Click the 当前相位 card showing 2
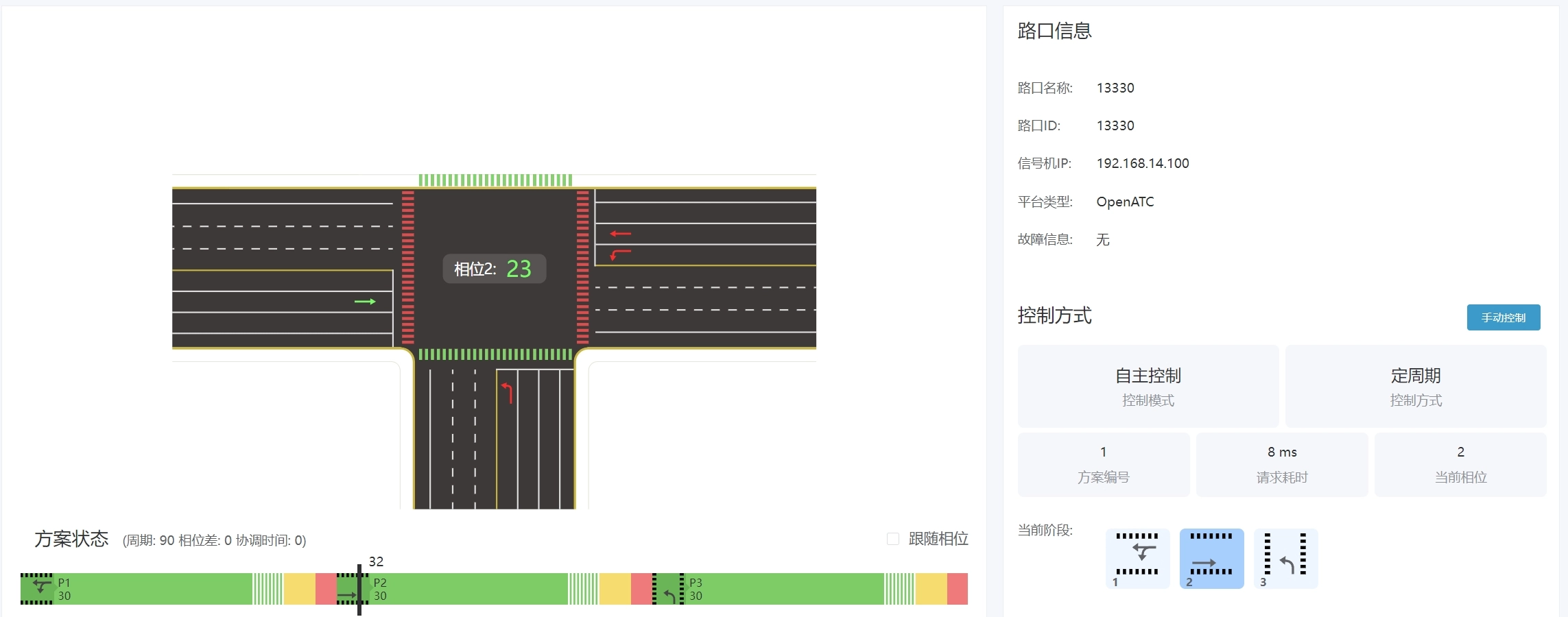This screenshot has height=617, width=1568. pos(1460,464)
